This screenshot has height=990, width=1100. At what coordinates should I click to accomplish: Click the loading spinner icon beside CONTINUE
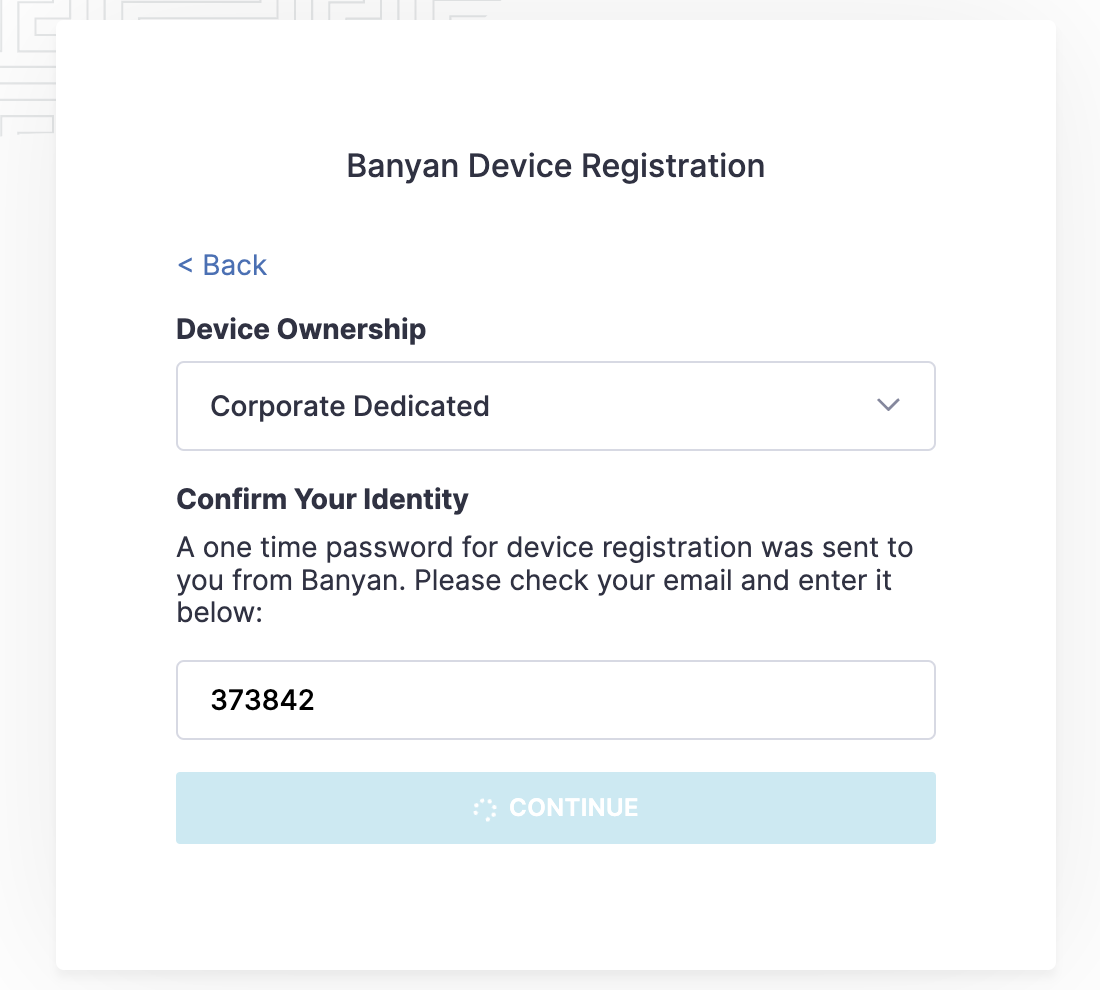(x=485, y=808)
